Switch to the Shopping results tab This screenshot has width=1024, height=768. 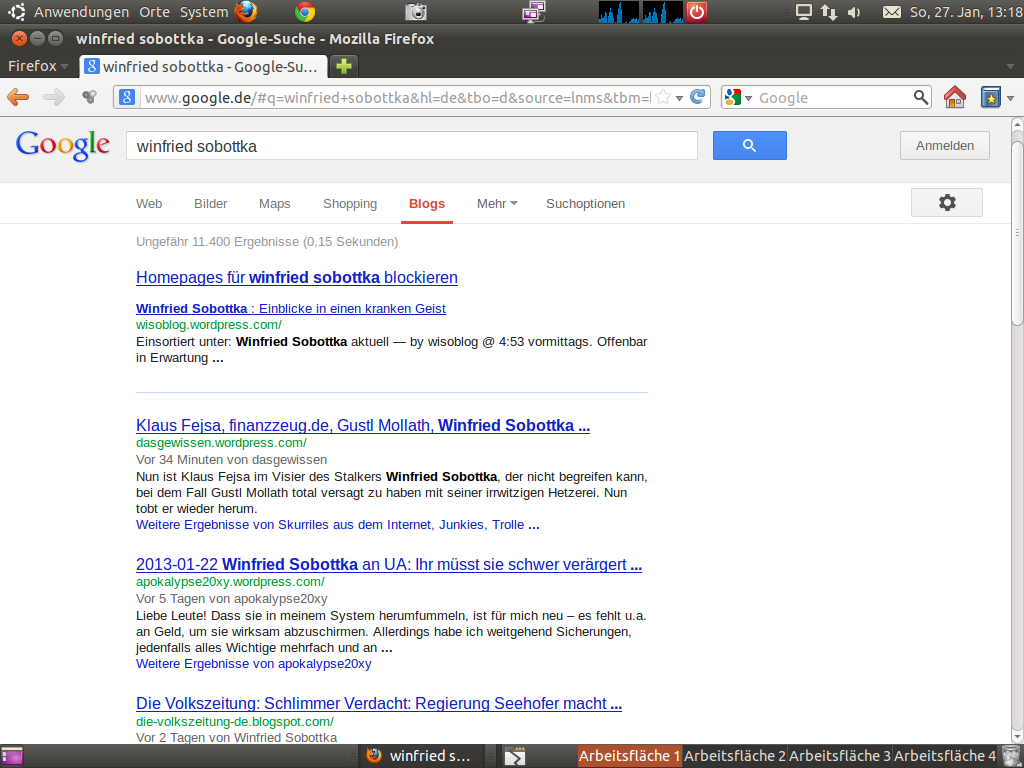click(350, 204)
